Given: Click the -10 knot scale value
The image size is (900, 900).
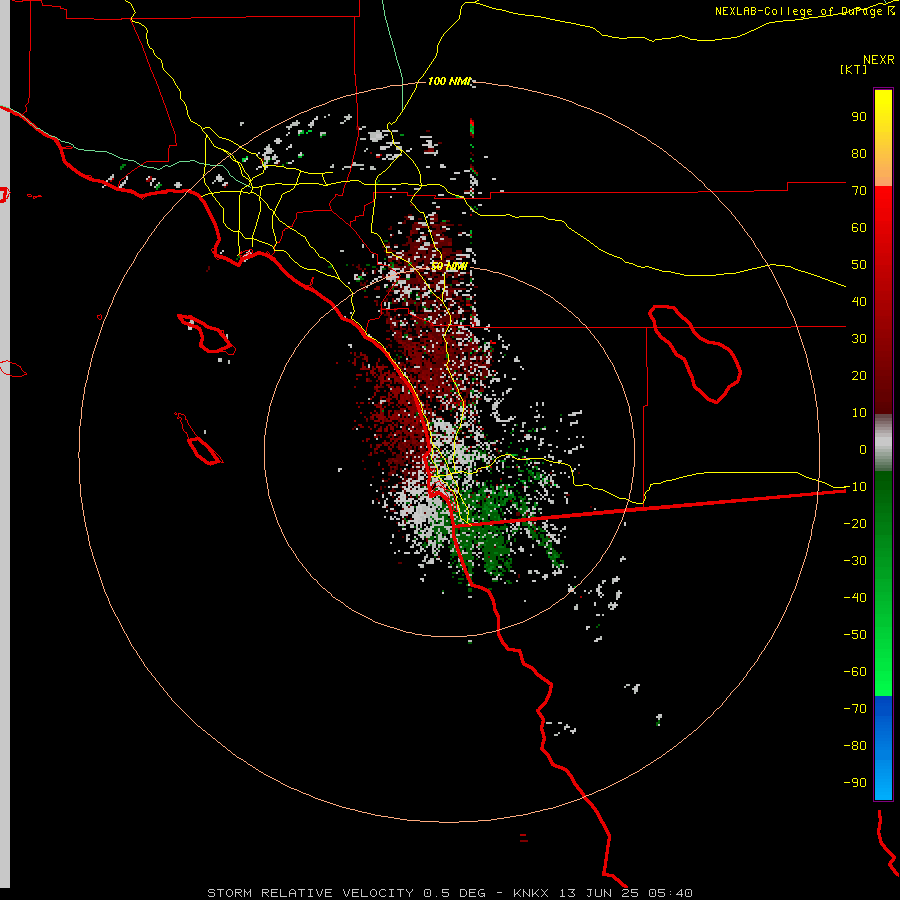Looking at the screenshot, I should click(855, 487).
